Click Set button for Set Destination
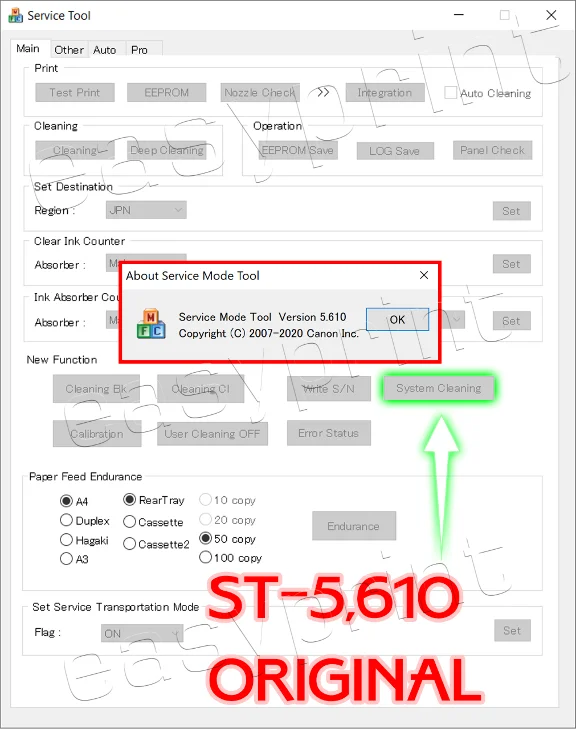Screen dimensions: 576x729 pyautogui.click(x=511, y=211)
